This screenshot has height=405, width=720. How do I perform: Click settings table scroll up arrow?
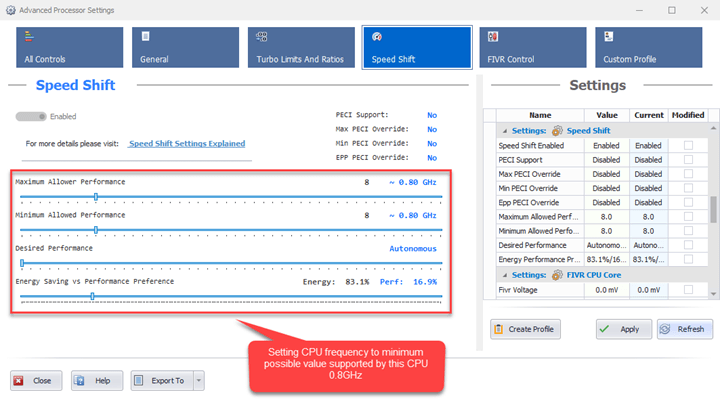(x=713, y=128)
